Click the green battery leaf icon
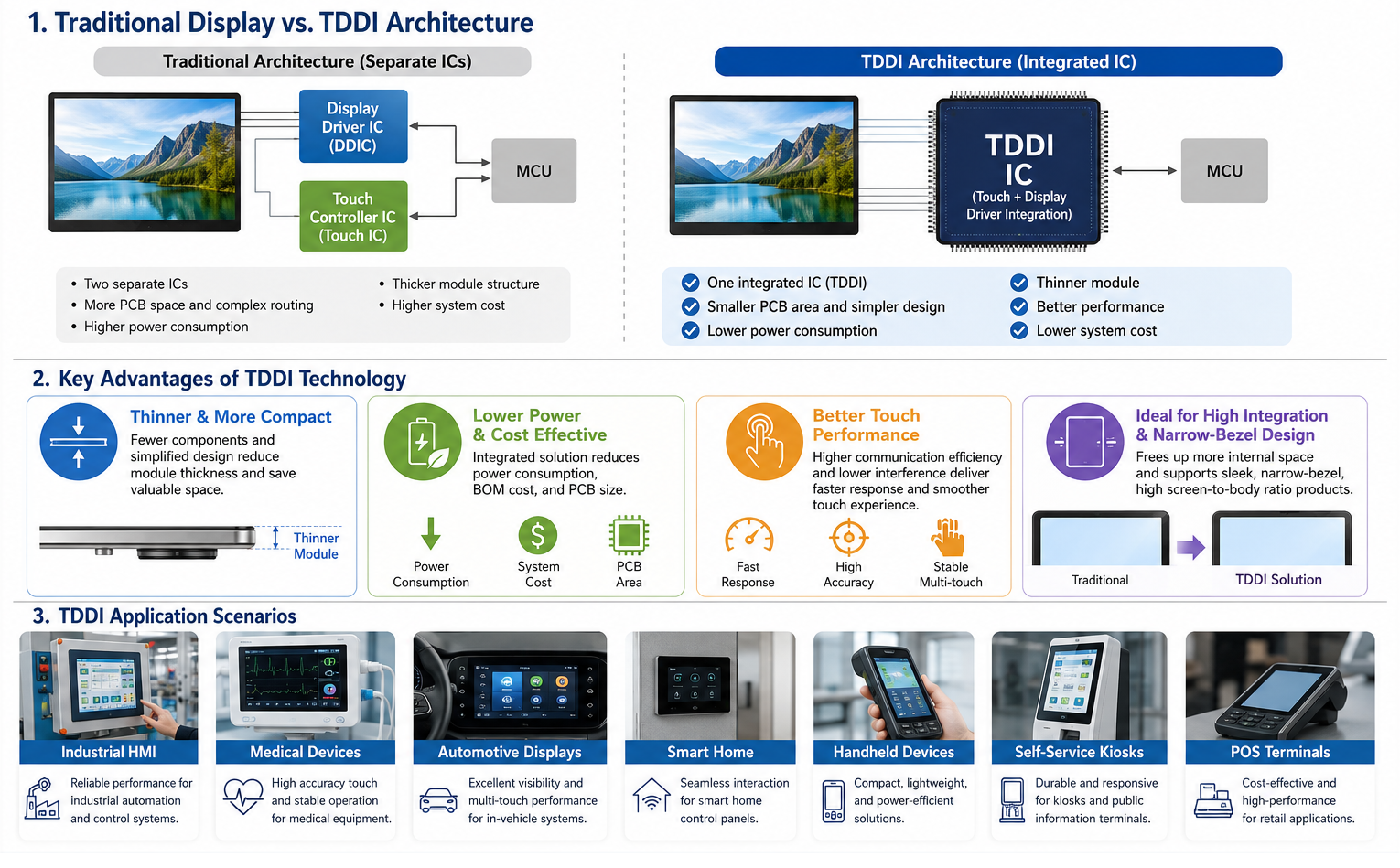1400x868 pixels. (x=423, y=442)
